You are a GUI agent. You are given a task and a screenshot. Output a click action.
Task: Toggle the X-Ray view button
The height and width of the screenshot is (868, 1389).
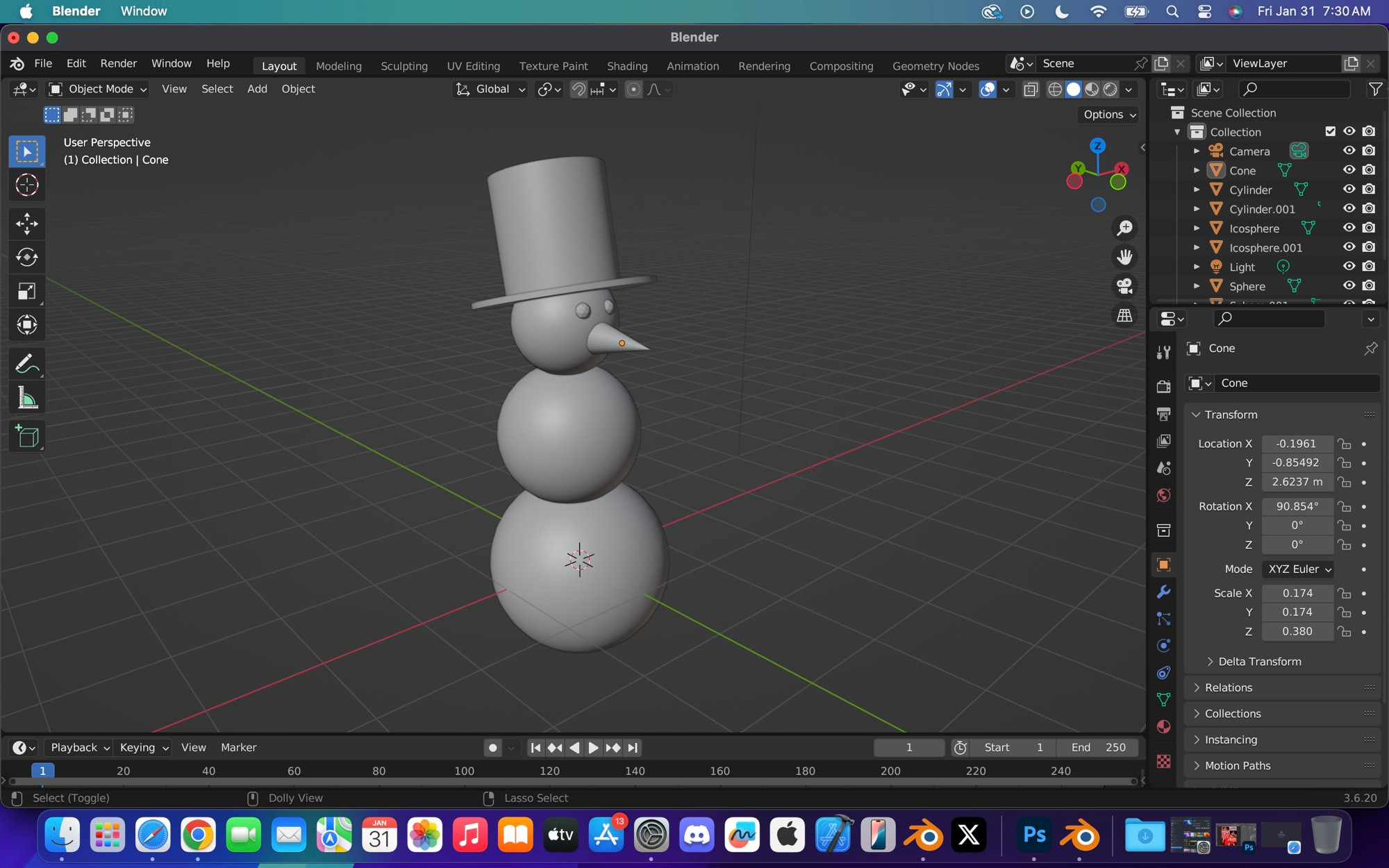coord(1031,89)
